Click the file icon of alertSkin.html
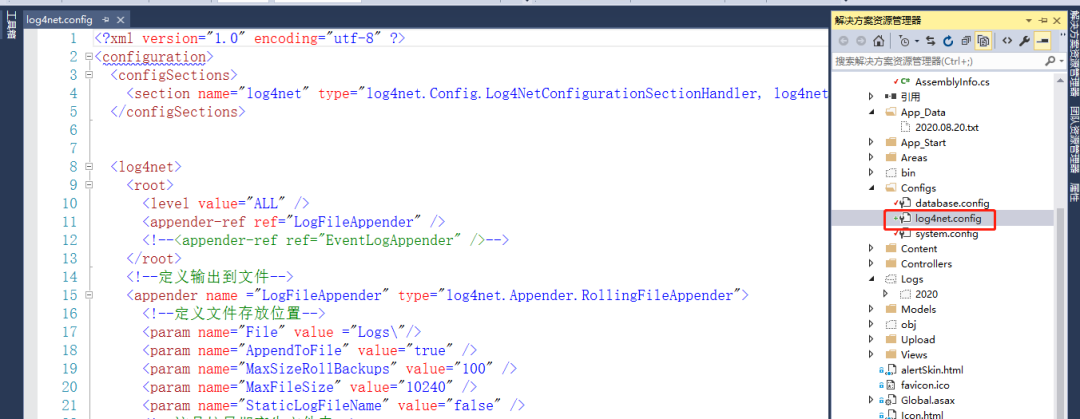1080x419 pixels. click(891, 370)
